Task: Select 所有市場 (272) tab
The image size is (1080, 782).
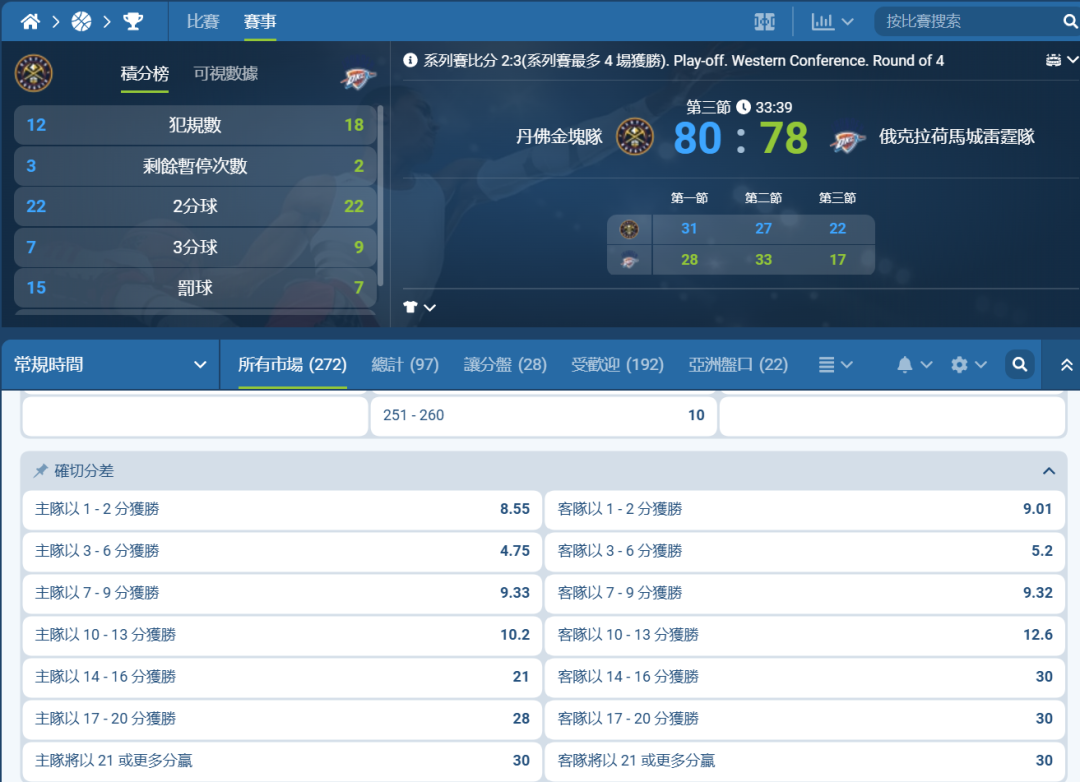Action: pyautogui.click(x=292, y=364)
